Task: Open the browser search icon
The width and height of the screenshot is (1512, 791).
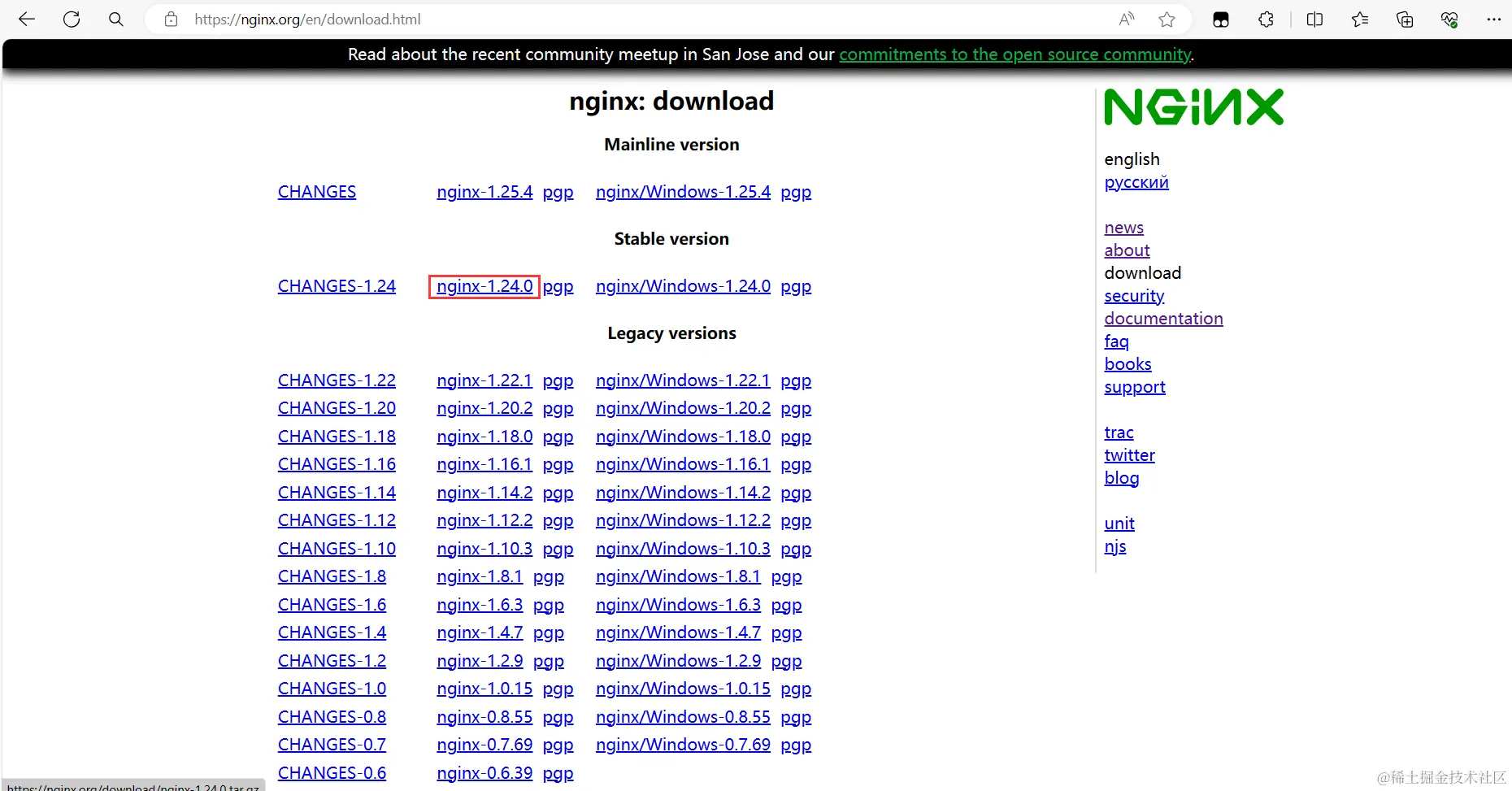Action: point(115,19)
